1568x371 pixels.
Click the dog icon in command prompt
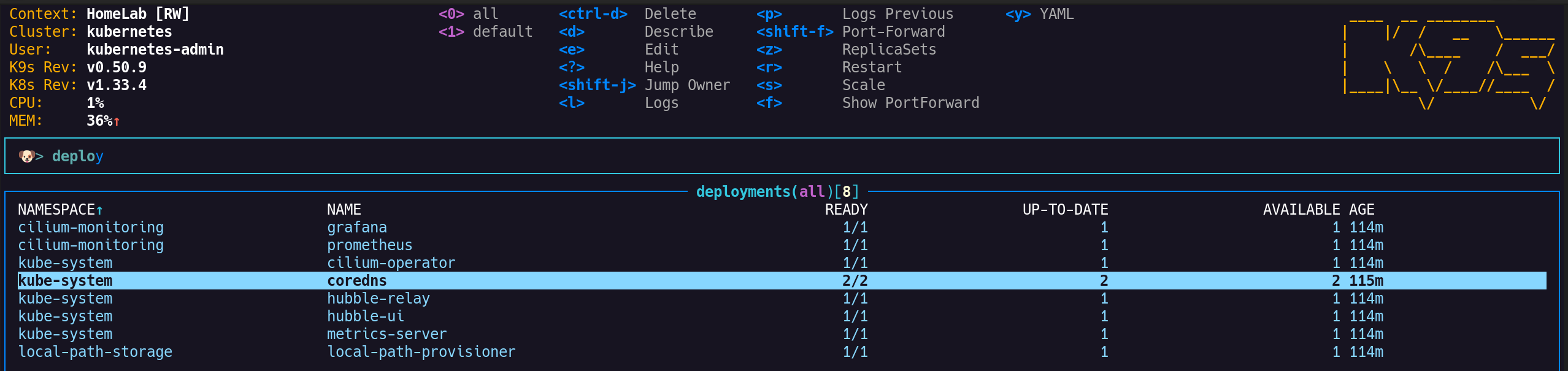click(x=26, y=156)
